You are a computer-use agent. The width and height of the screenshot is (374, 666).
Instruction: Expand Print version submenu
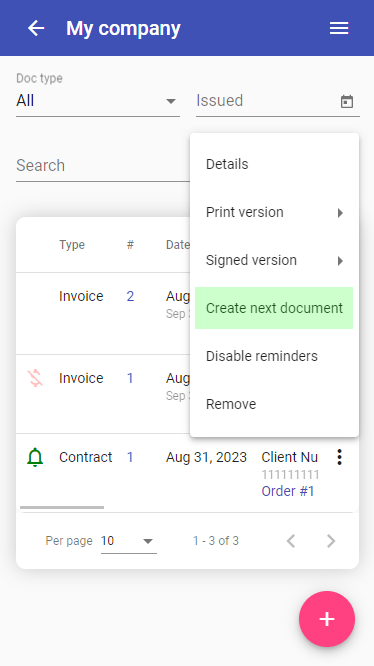[274, 212]
